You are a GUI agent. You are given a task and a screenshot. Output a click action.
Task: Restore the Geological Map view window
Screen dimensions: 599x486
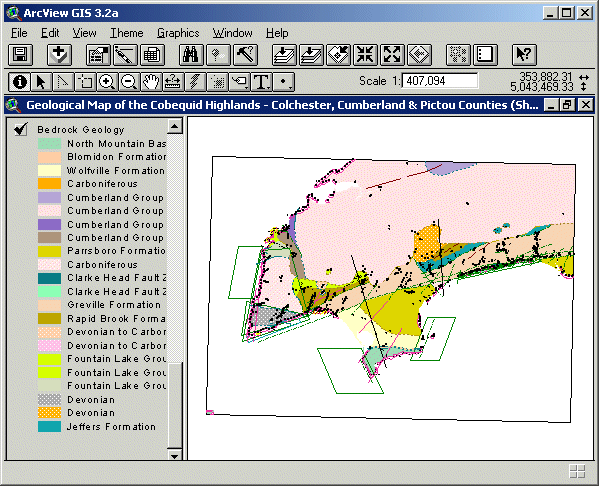pos(567,105)
